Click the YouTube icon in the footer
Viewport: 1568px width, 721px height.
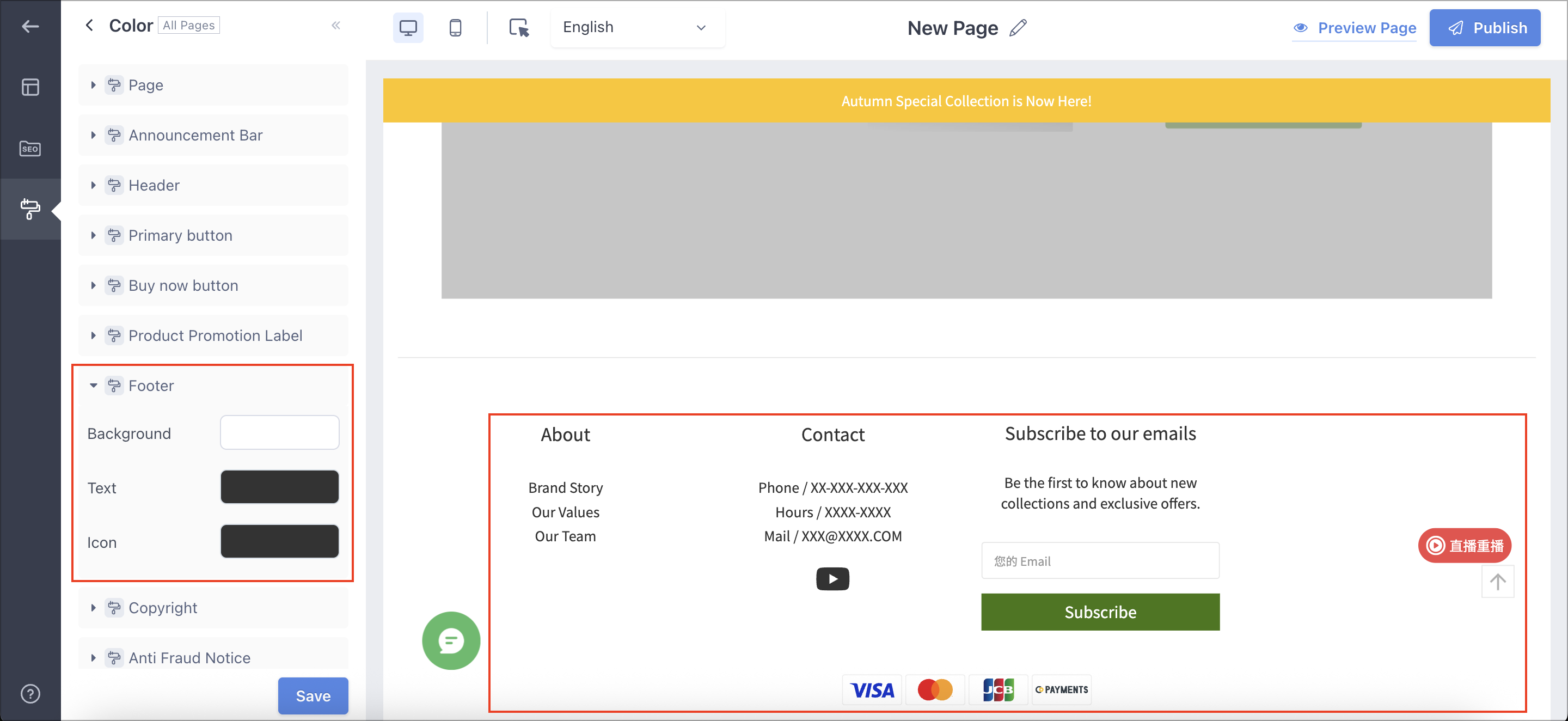pos(832,578)
